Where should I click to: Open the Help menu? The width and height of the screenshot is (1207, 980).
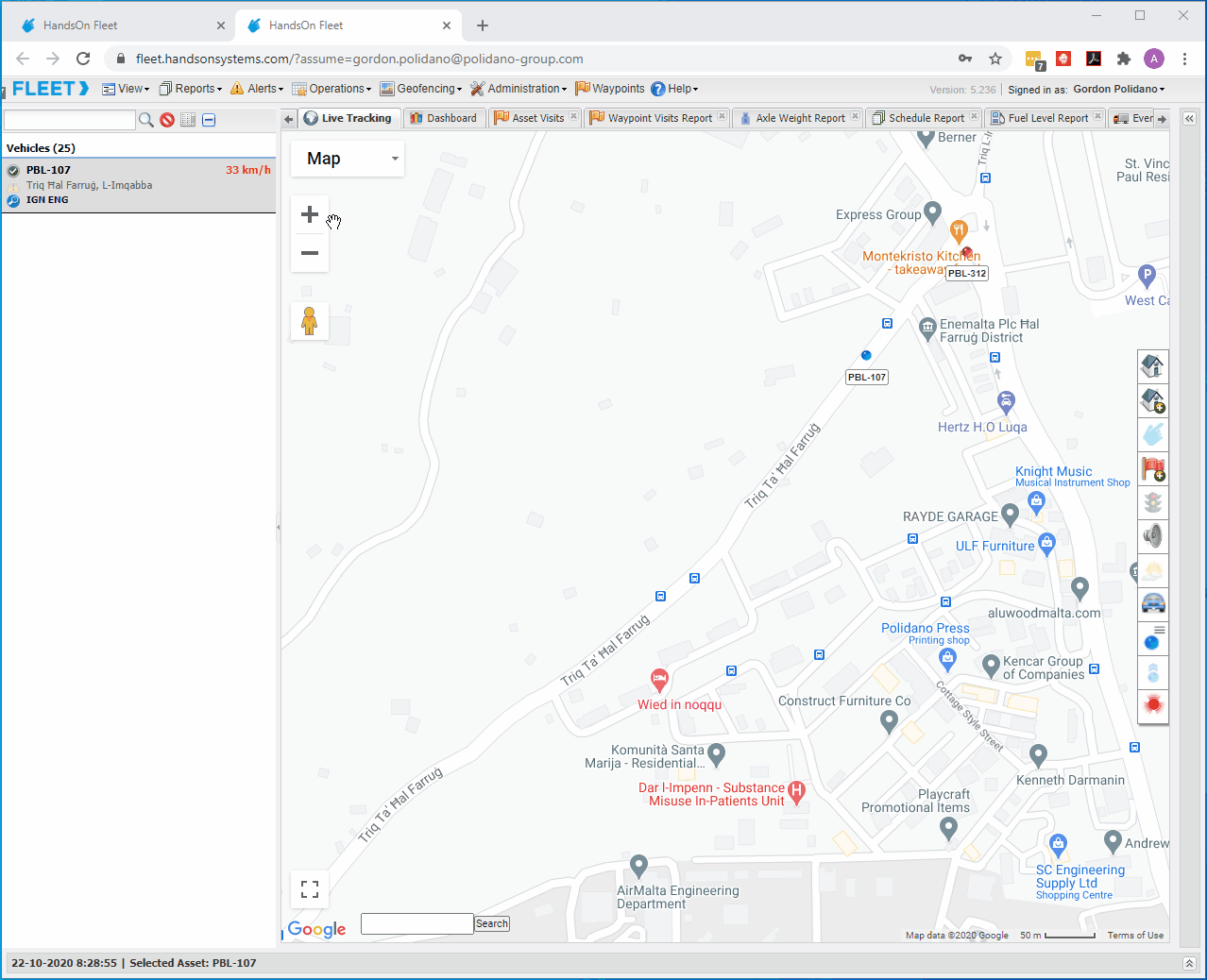click(674, 89)
